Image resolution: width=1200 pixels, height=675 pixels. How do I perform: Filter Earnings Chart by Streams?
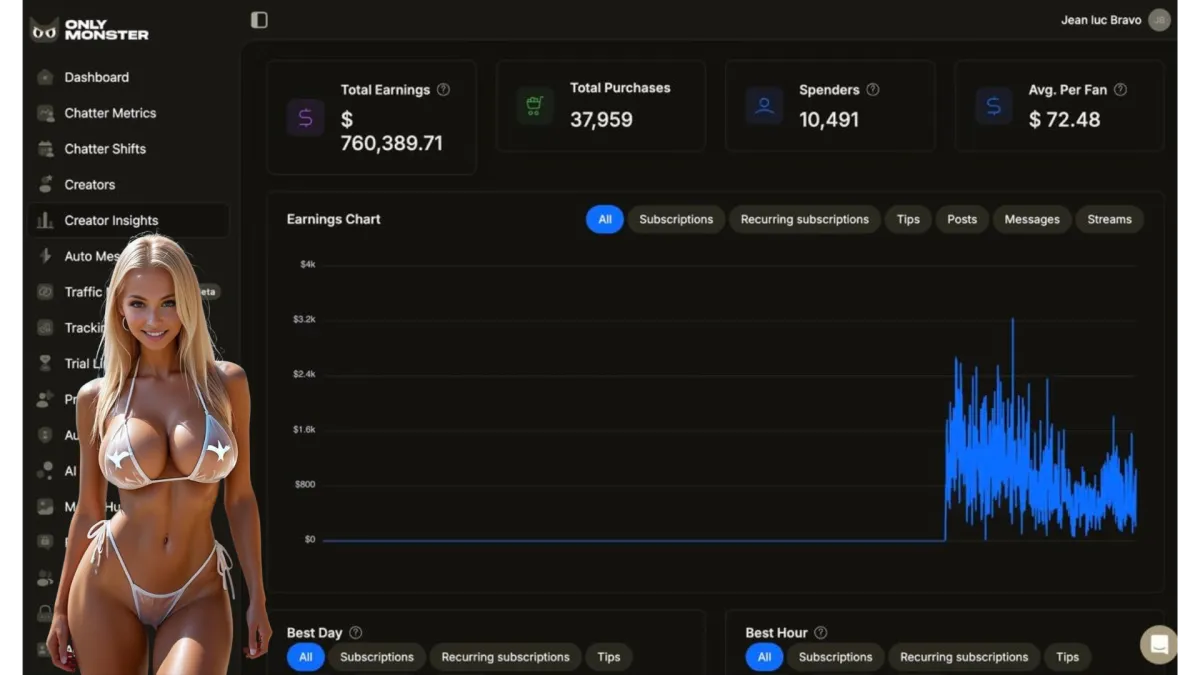(x=1109, y=219)
